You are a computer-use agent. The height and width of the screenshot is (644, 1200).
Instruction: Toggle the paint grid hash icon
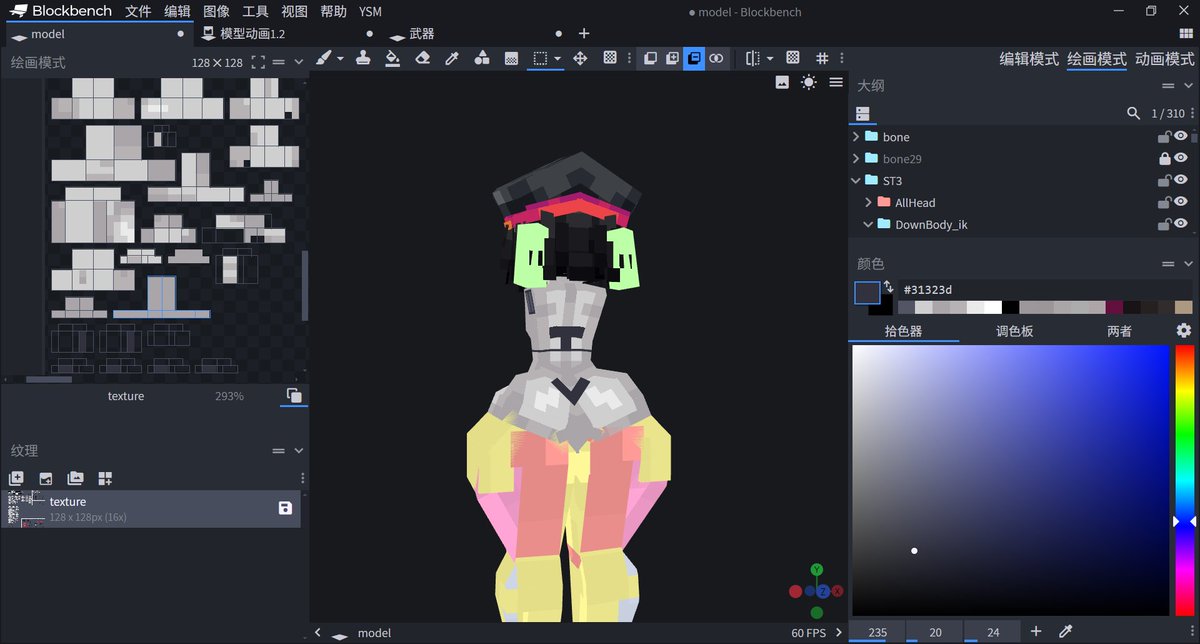point(822,59)
